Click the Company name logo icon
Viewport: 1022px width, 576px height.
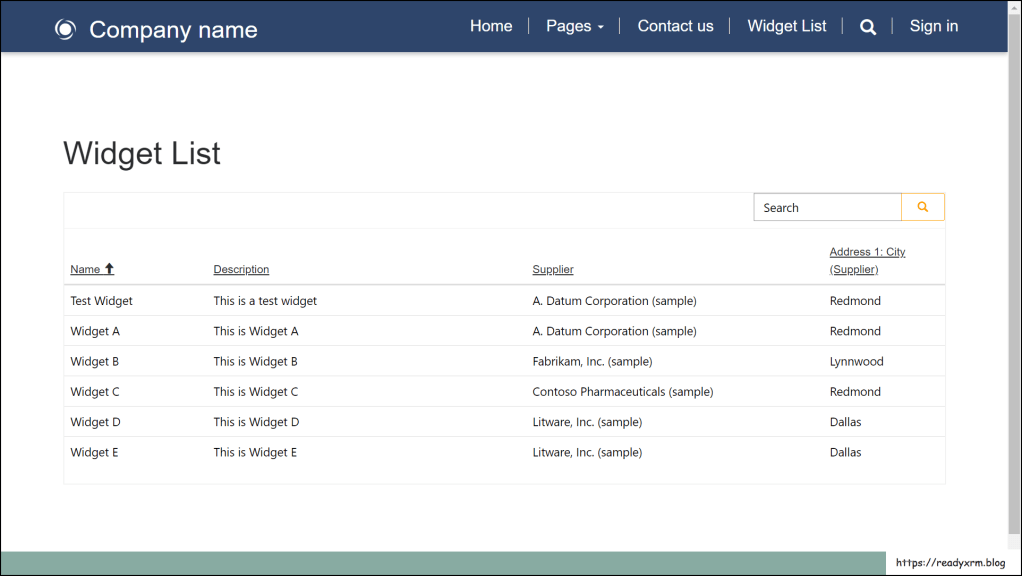(x=65, y=30)
